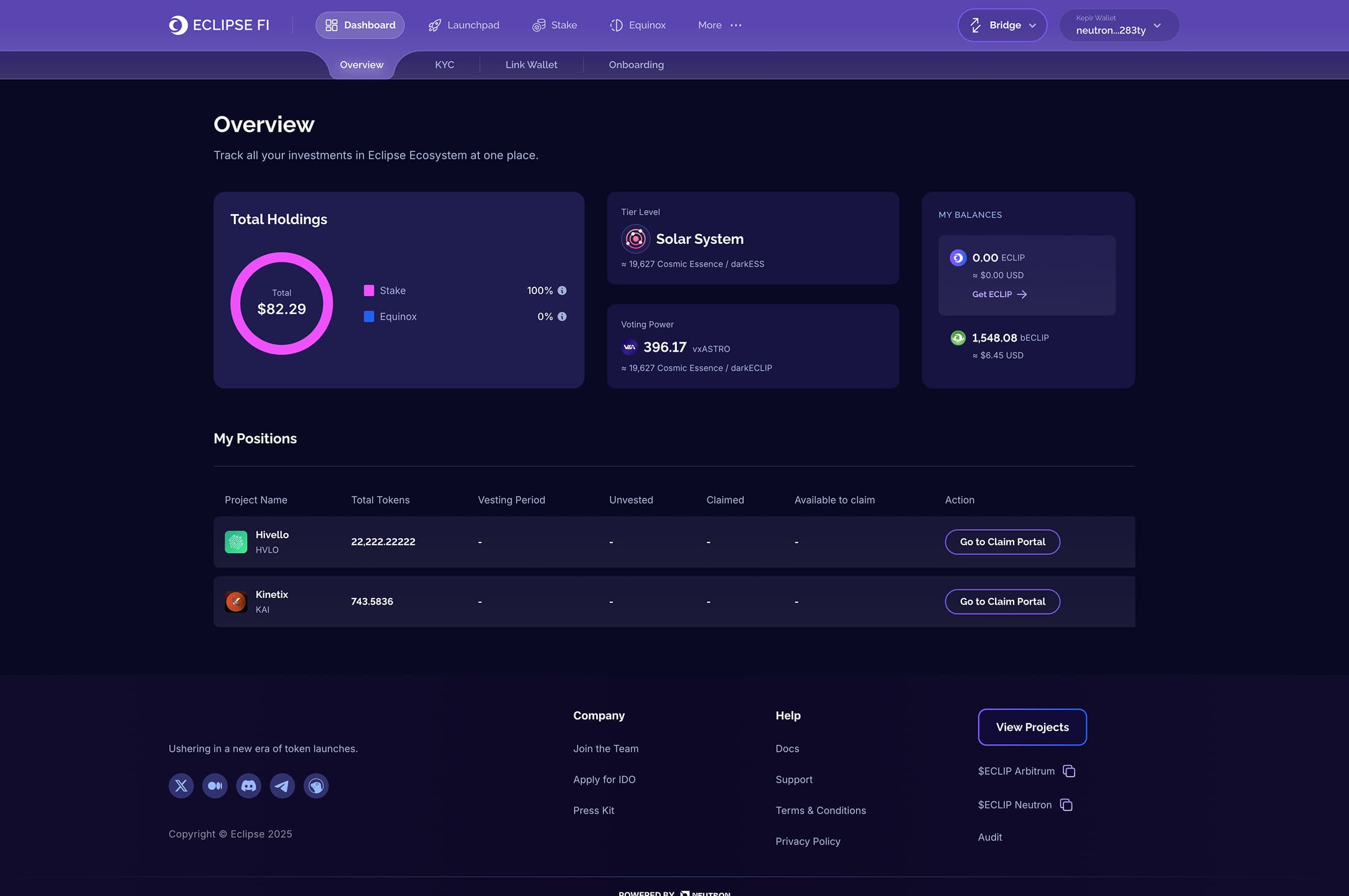The image size is (1349, 896).
Task: Switch to the KYC tab
Action: pyautogui.click(x=444, y=65)
